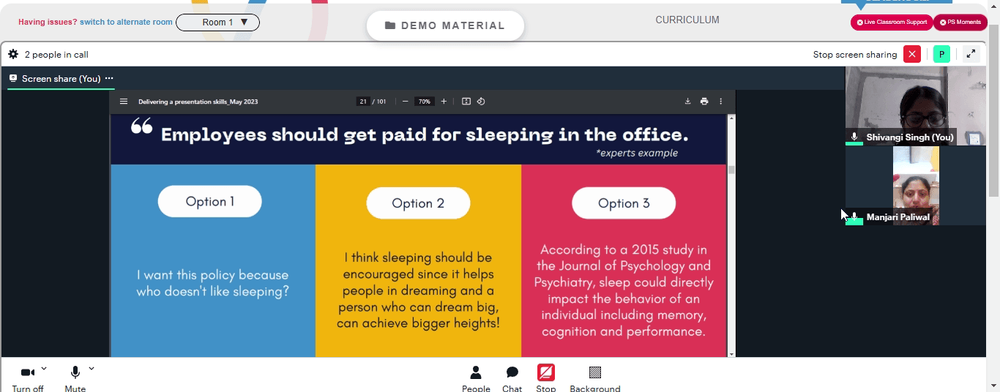Open DEMO MATERIAL folder

(x=445, y=25)
